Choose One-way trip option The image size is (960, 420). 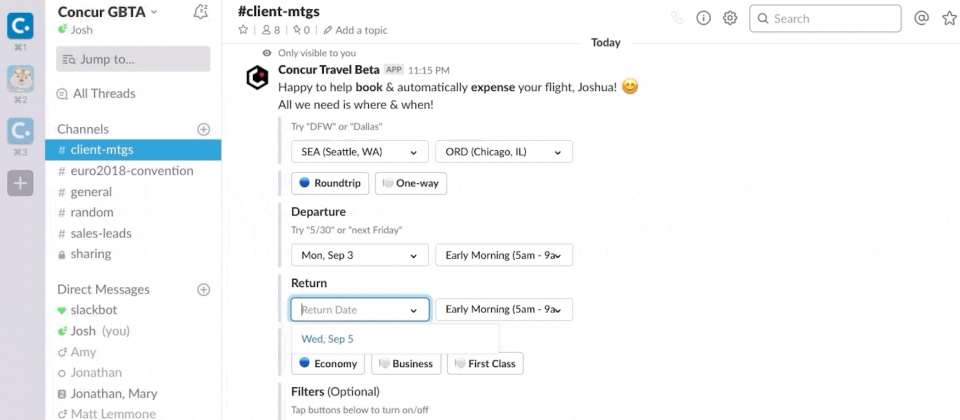point(410,183)
